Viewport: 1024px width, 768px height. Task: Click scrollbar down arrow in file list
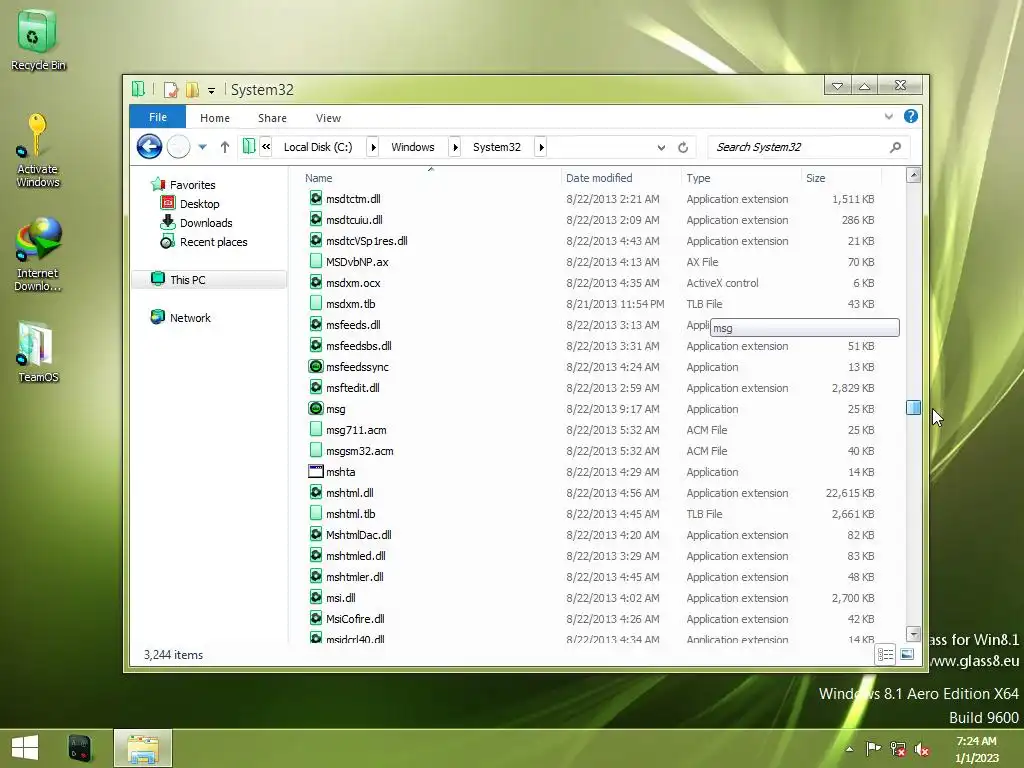pyautogui.click(x=914, y=633)
